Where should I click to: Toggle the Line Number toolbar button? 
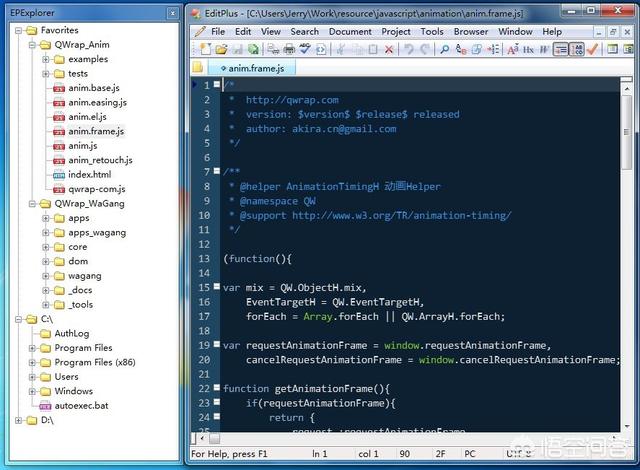[577, 49]
